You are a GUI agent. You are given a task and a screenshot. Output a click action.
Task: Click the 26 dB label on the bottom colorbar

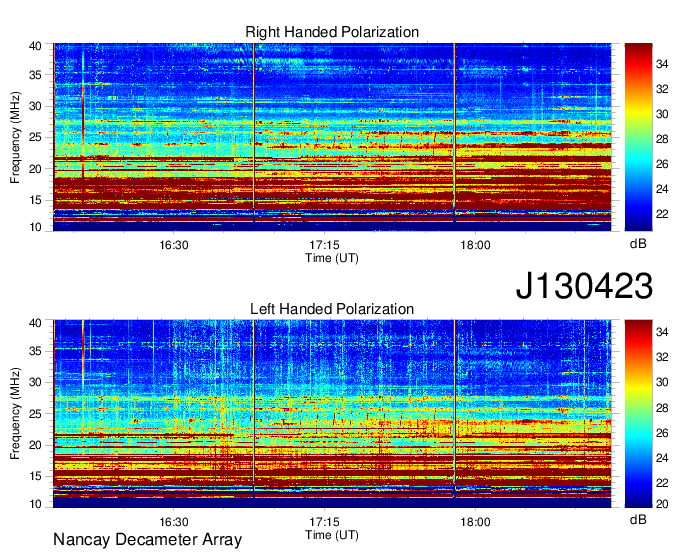tap(662, 433)
